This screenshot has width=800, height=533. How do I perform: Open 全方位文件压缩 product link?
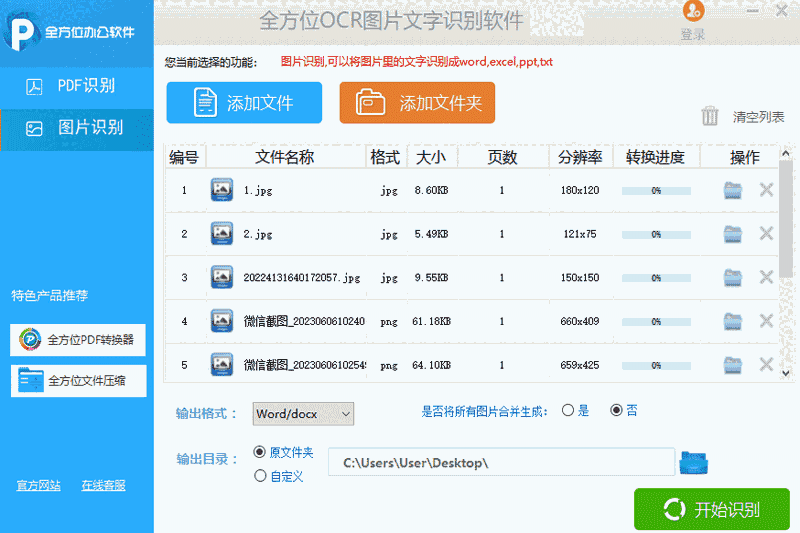coord(78,380)
